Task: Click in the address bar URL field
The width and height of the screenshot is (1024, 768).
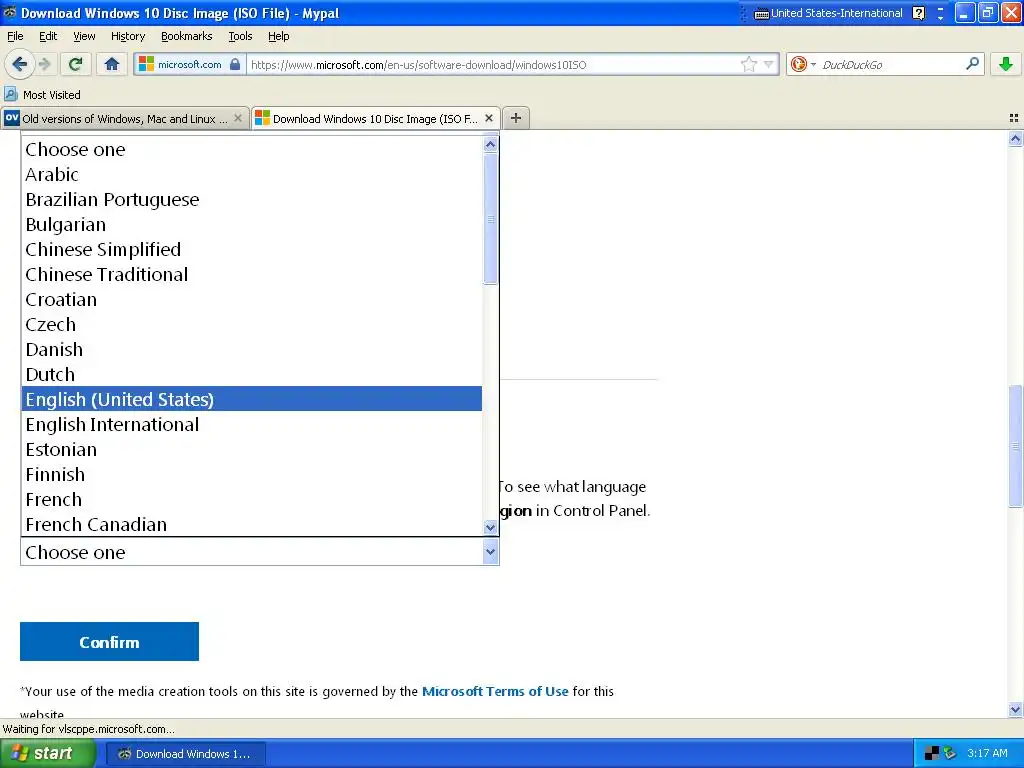Action: (493, 64)
